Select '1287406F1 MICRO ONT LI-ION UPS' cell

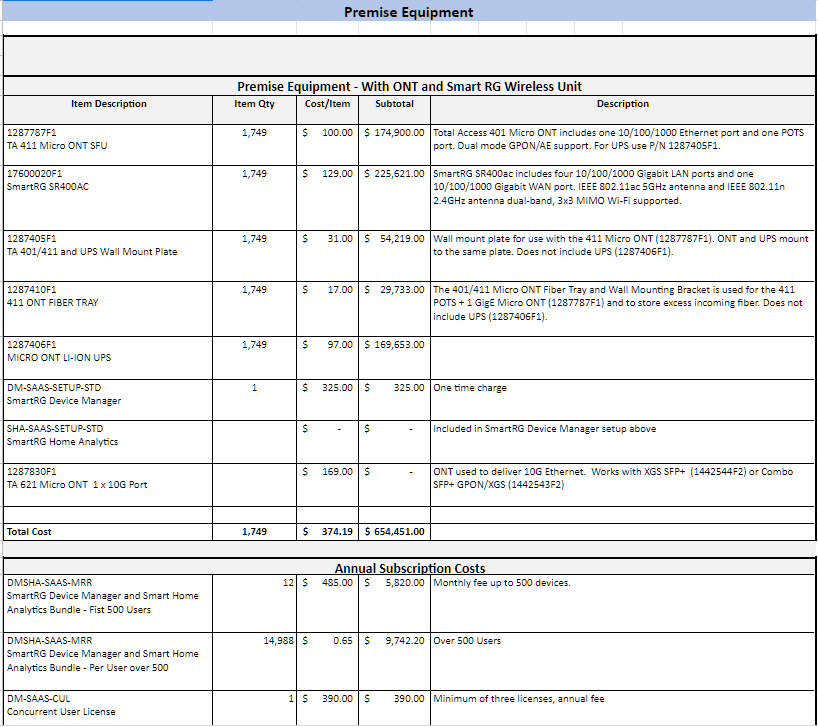(x=108, y=358)
